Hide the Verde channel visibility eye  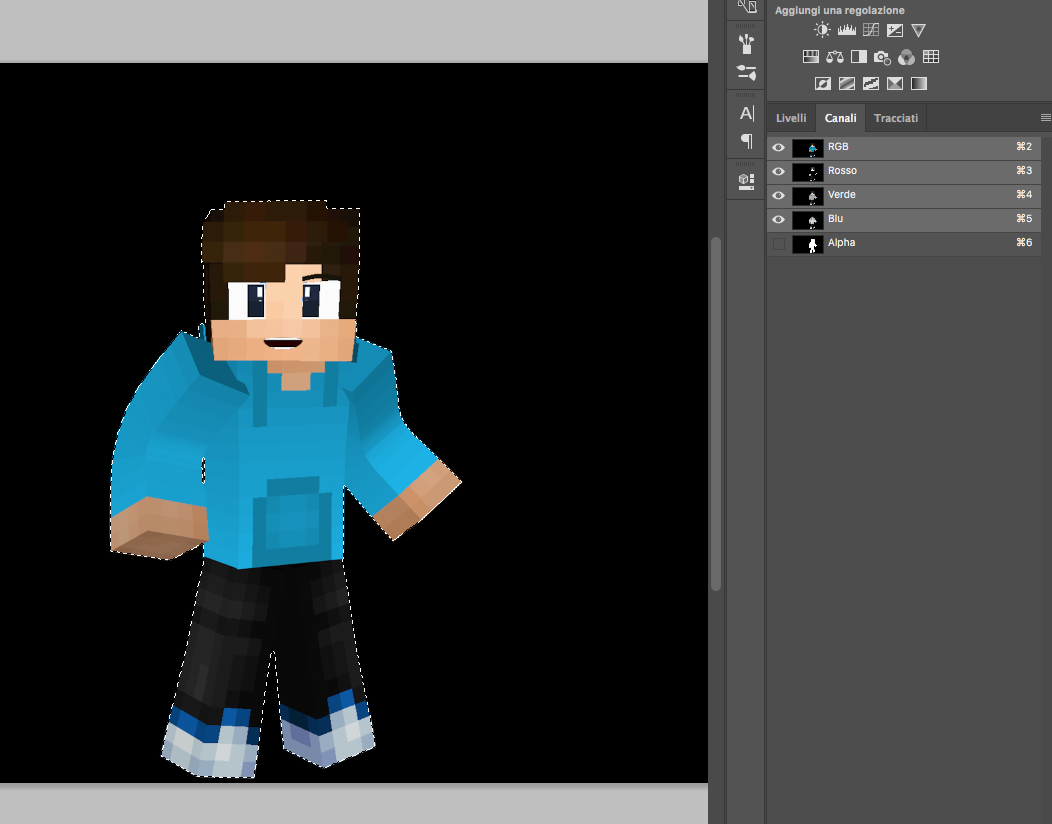(778, 196)
